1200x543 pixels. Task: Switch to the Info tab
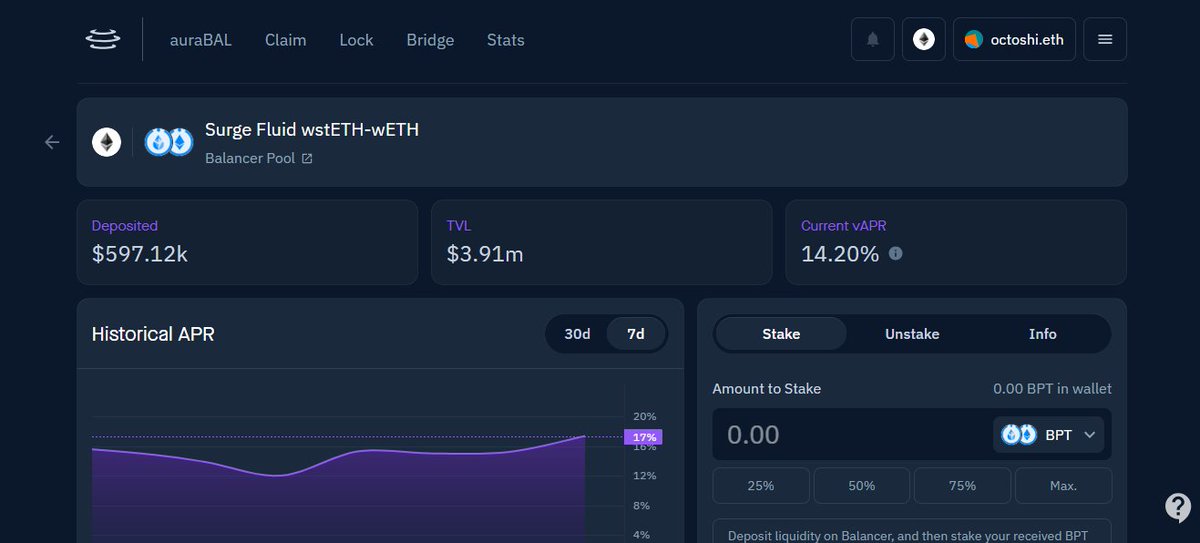[1043, 334]
